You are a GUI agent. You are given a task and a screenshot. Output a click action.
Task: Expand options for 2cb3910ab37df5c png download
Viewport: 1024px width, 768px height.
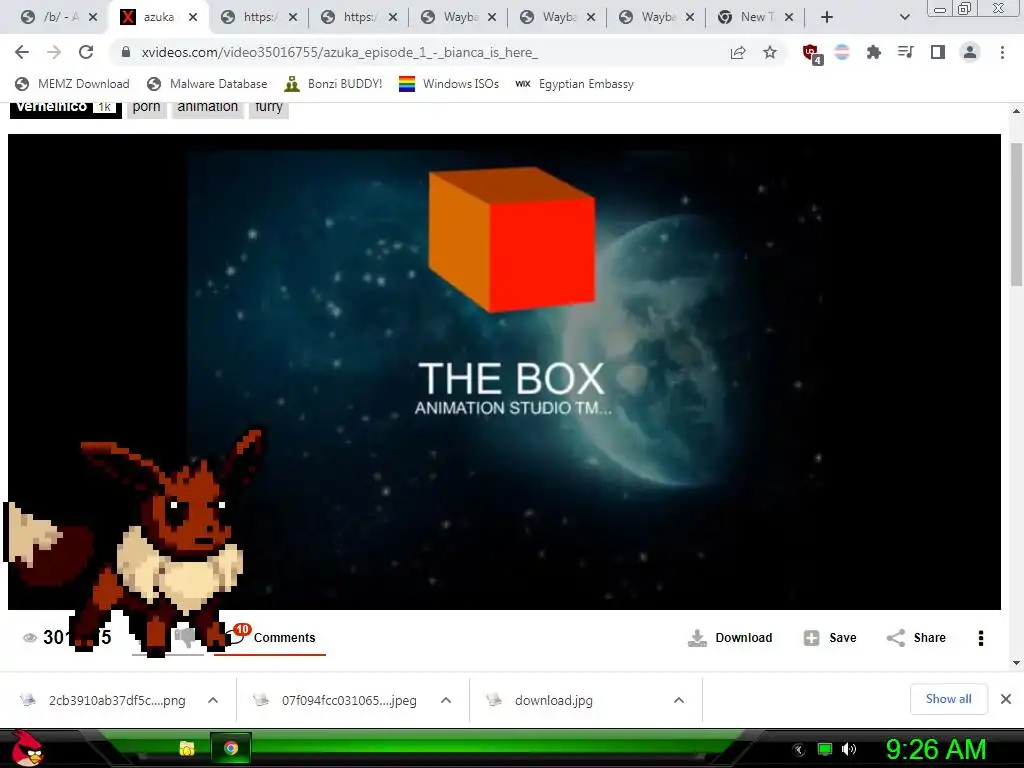213,700
